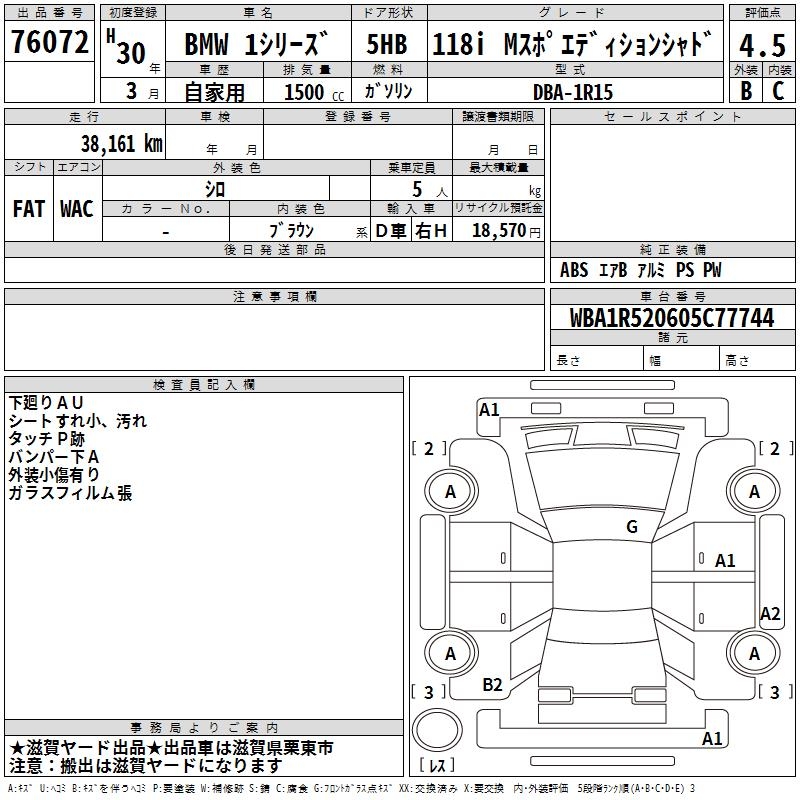Click the rear-left wheel circle marked A
The image size is (800, 800).
(x=450, y=654)
